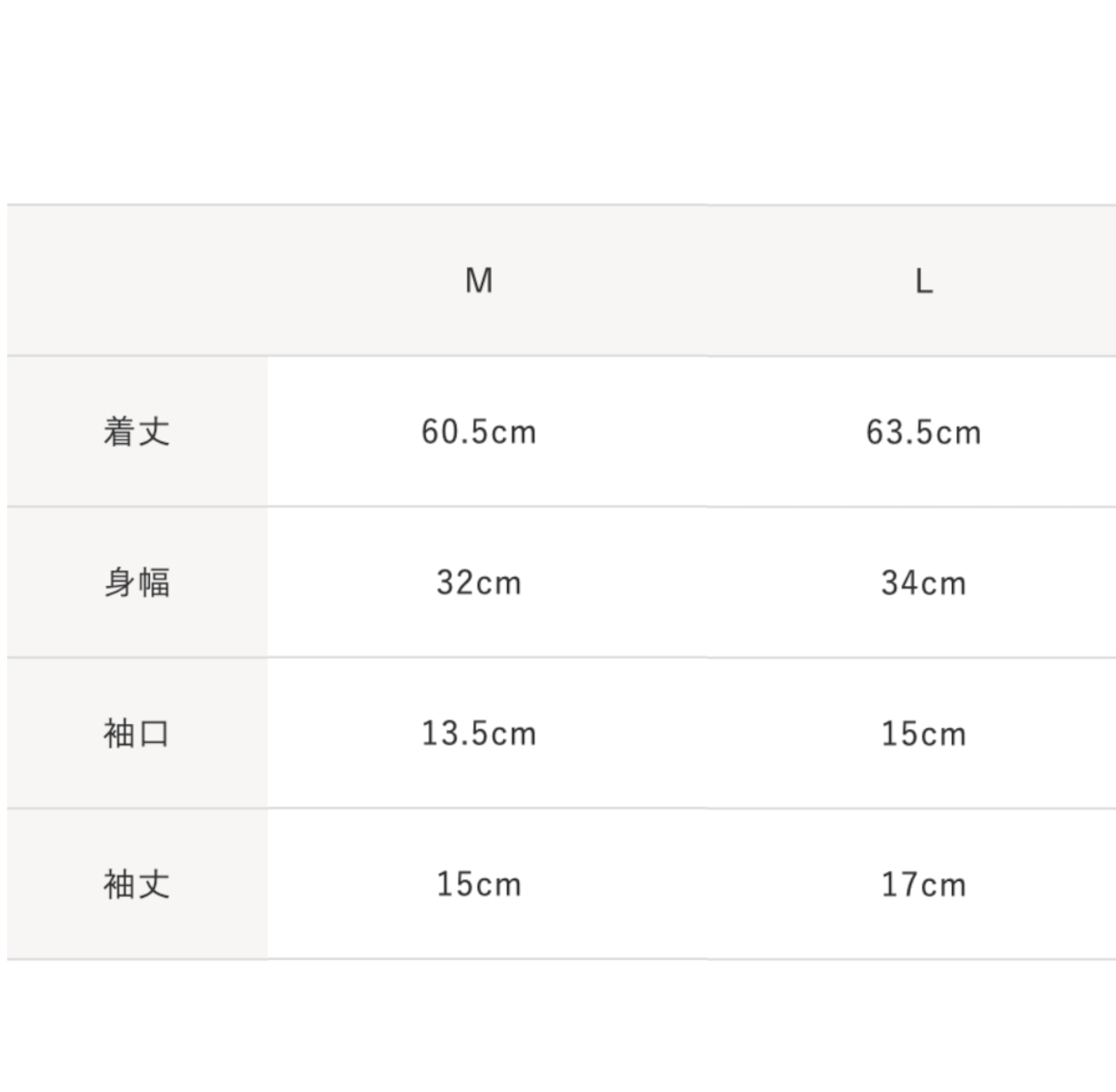1116x1092 pixels.
Task: Click the 32cm body width value
Action: (x=479, y=583)
